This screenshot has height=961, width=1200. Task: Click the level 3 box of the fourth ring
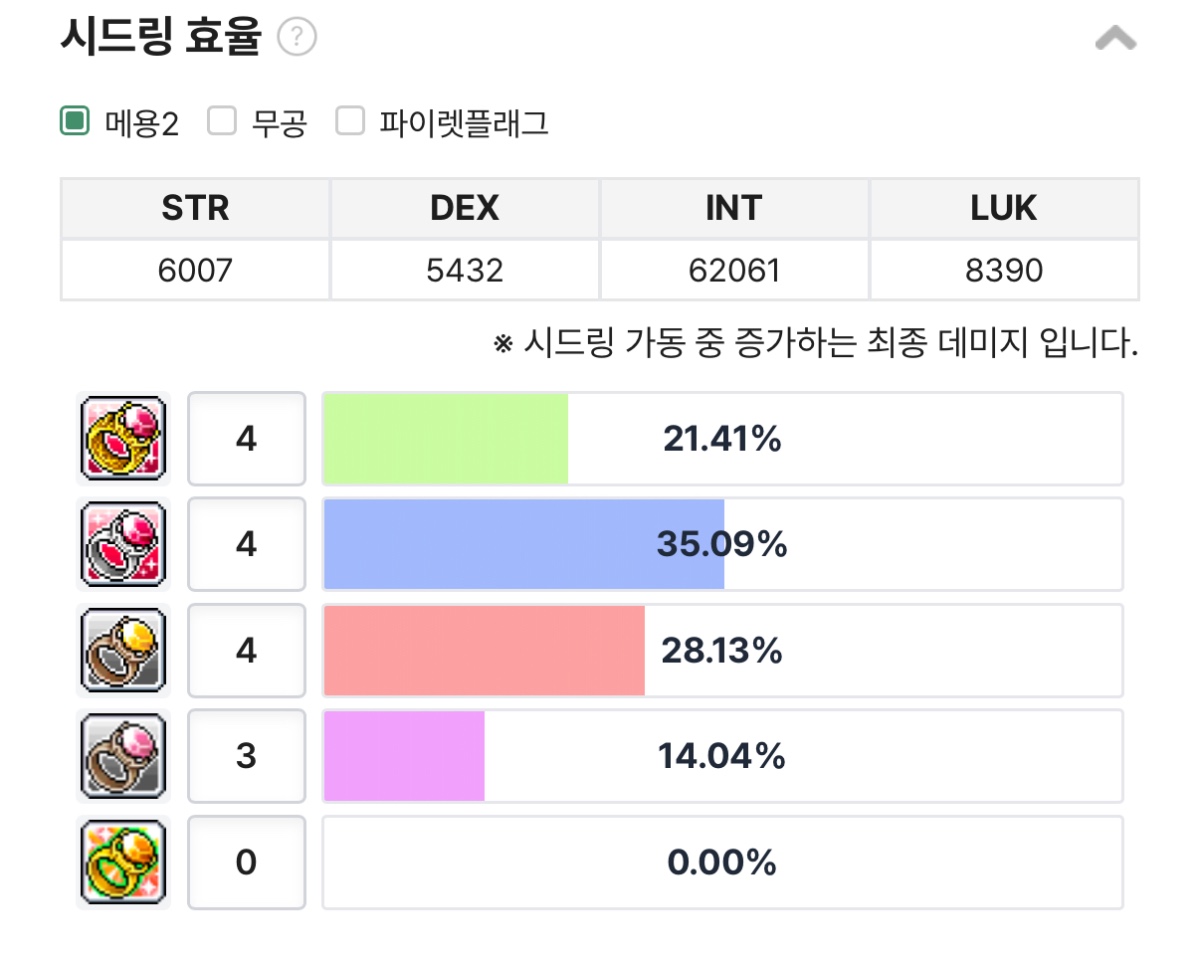pyautogui.click(x=246, y=756)
